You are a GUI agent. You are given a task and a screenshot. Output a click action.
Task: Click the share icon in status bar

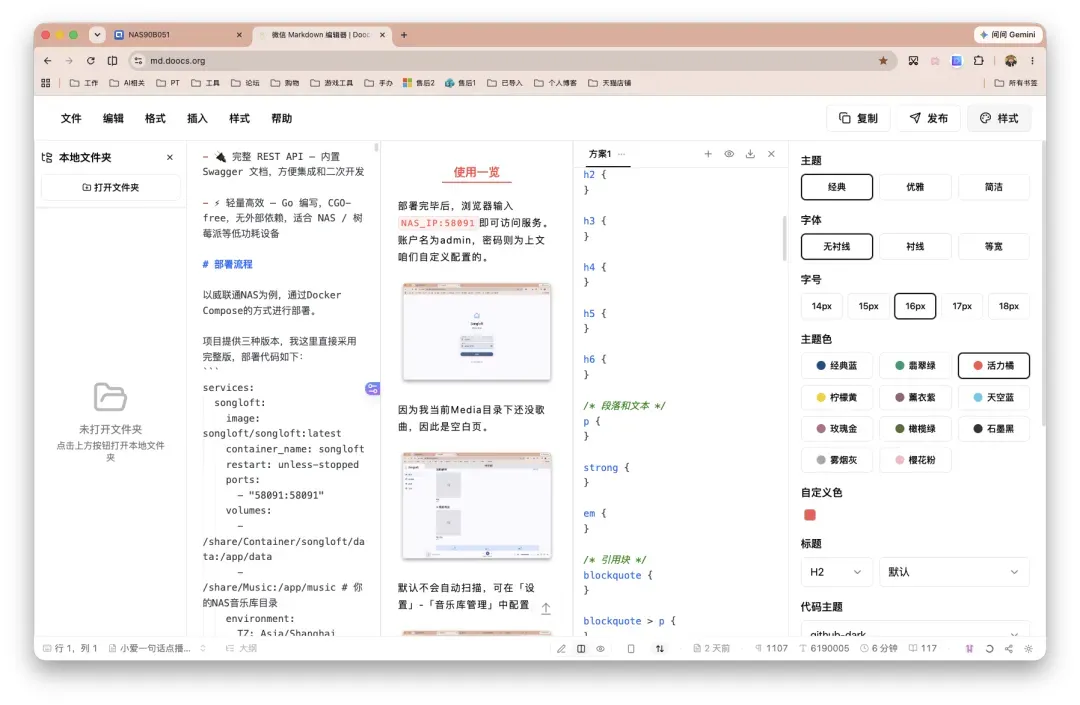[x=1008, y=649]
